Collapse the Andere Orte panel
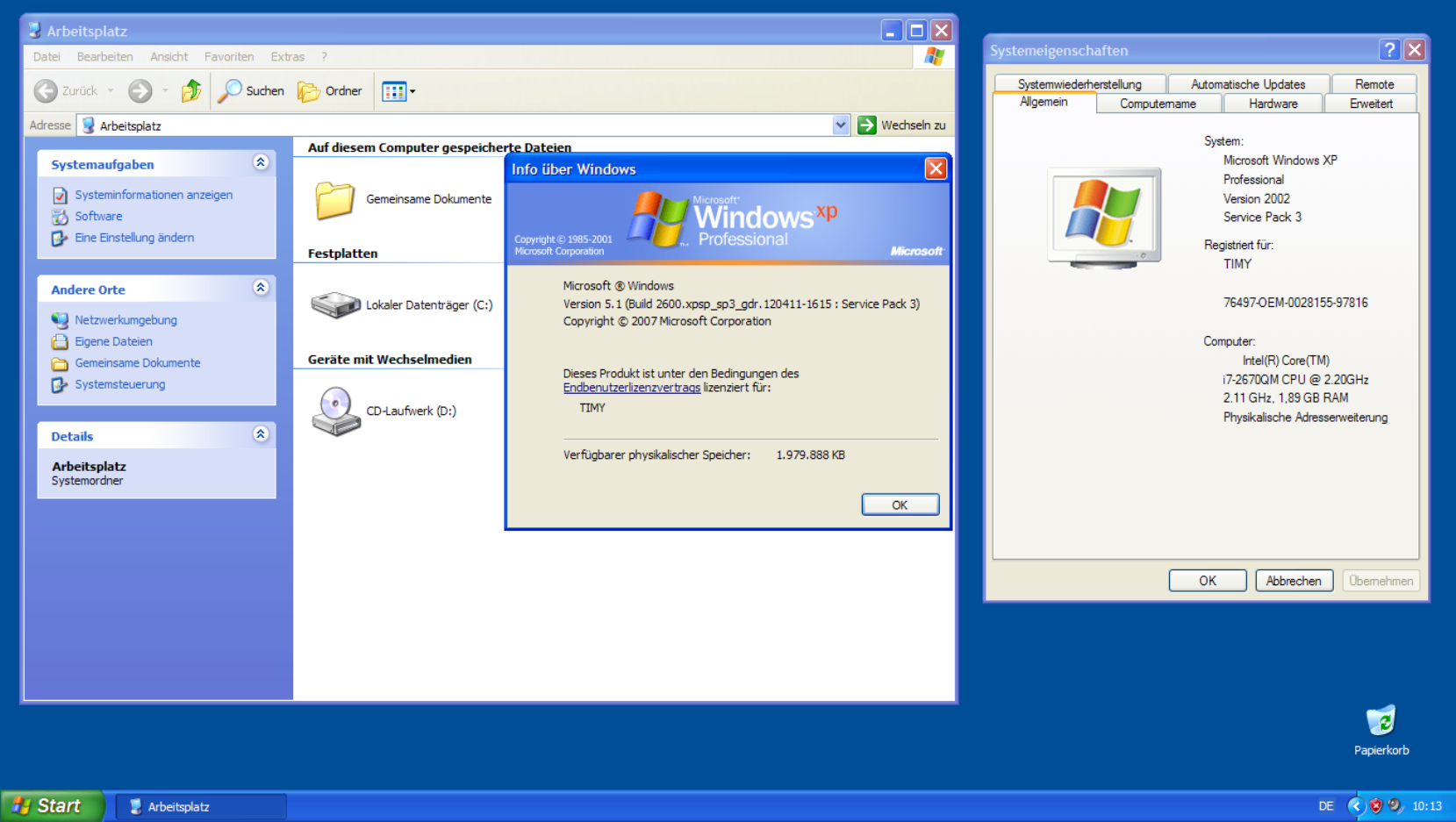 [x=260, y=288]
